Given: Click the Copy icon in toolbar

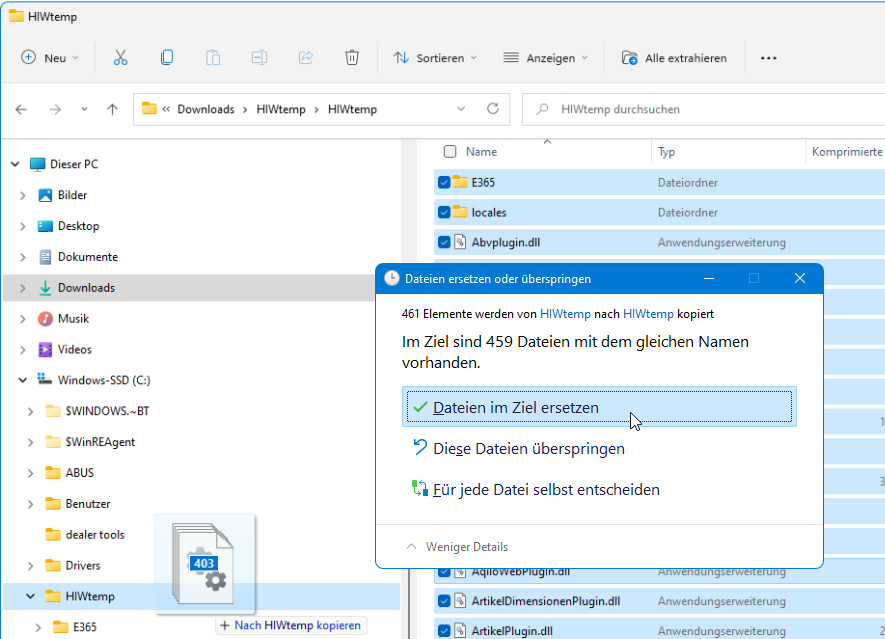Looking at the screenshot, I should tap(167, 58).
